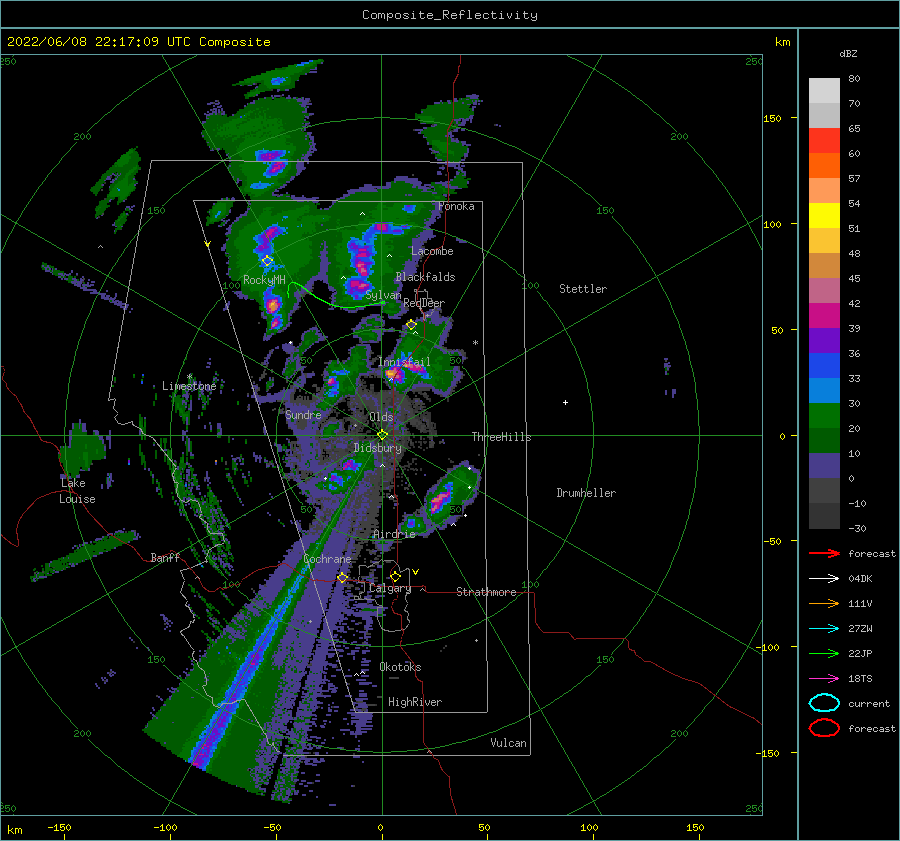
Task: Click the white 04DK arrow icon
Action: pos(824,578)
